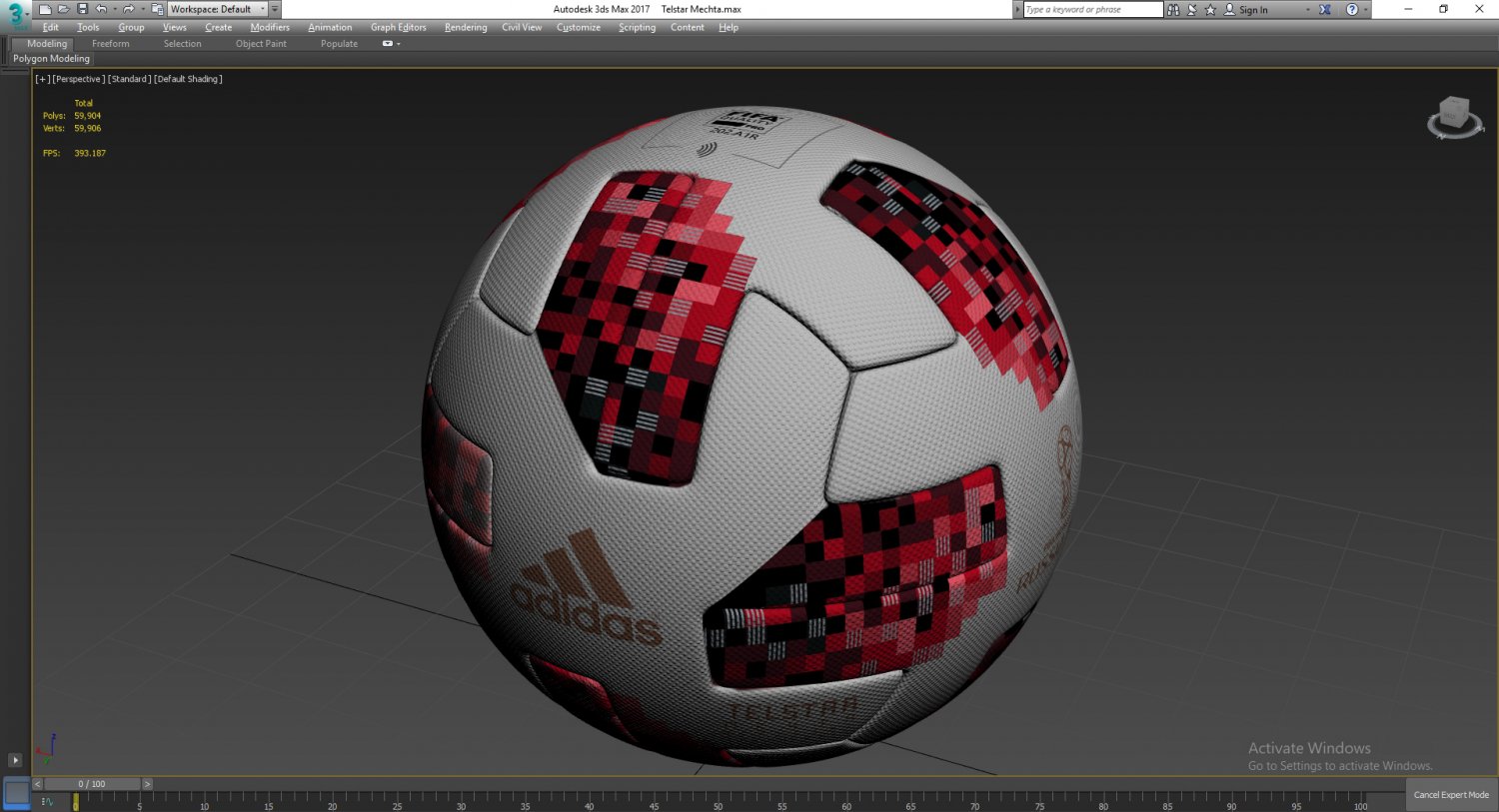The height and width of the screenshot is (812, 1499).
Task: Expand the Polygon Modeling panel
Action: coord(51,59)
